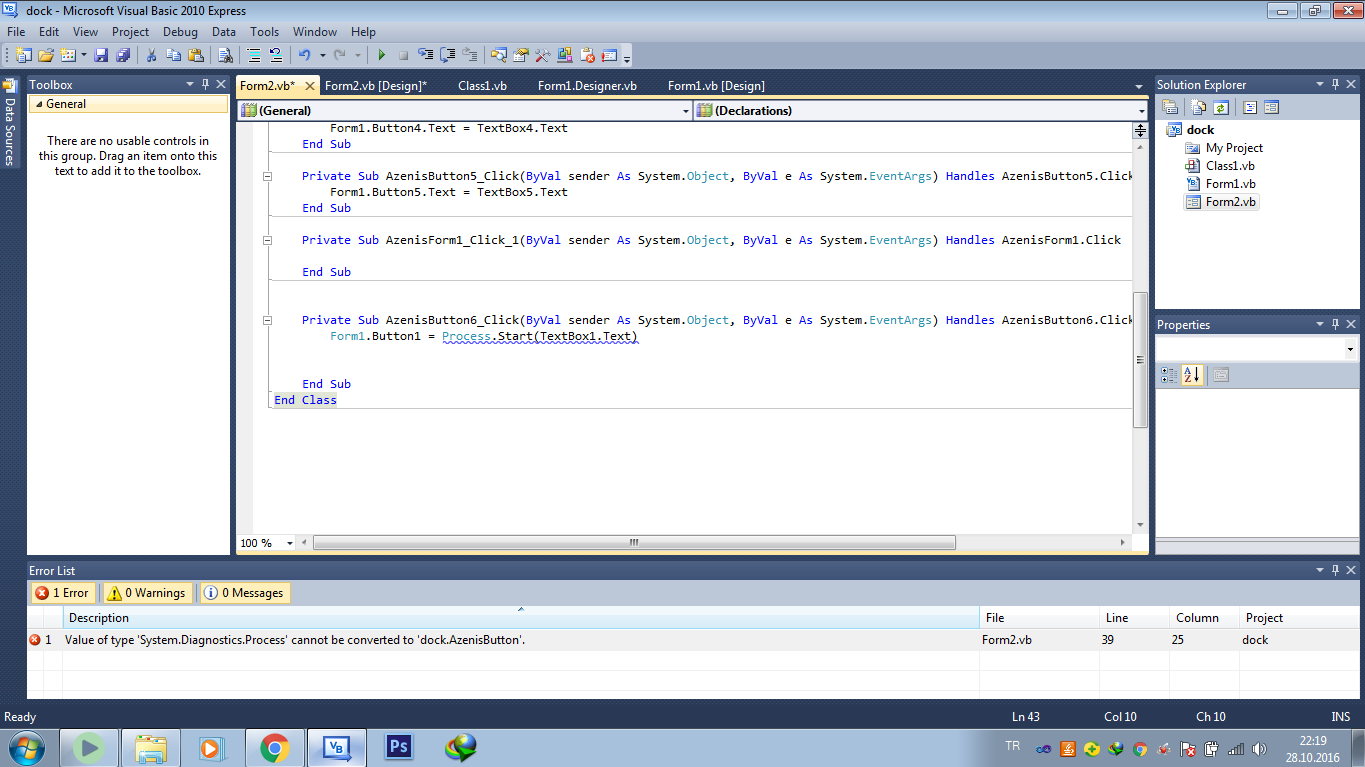Open the Debug menu
The width and height of the screenshot is (1365, 767).
pyautogui.click(x=180, y=32)
